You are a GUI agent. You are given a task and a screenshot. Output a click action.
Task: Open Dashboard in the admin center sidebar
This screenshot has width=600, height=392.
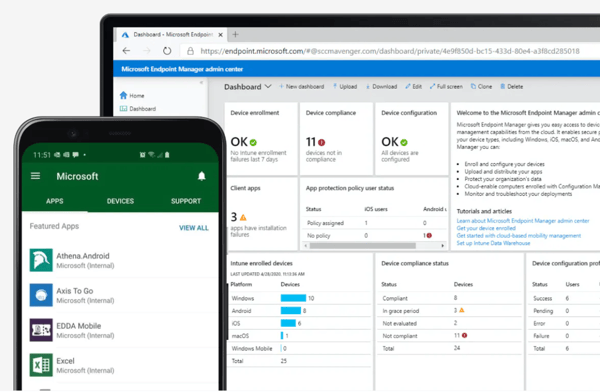(x=138, y=109)
